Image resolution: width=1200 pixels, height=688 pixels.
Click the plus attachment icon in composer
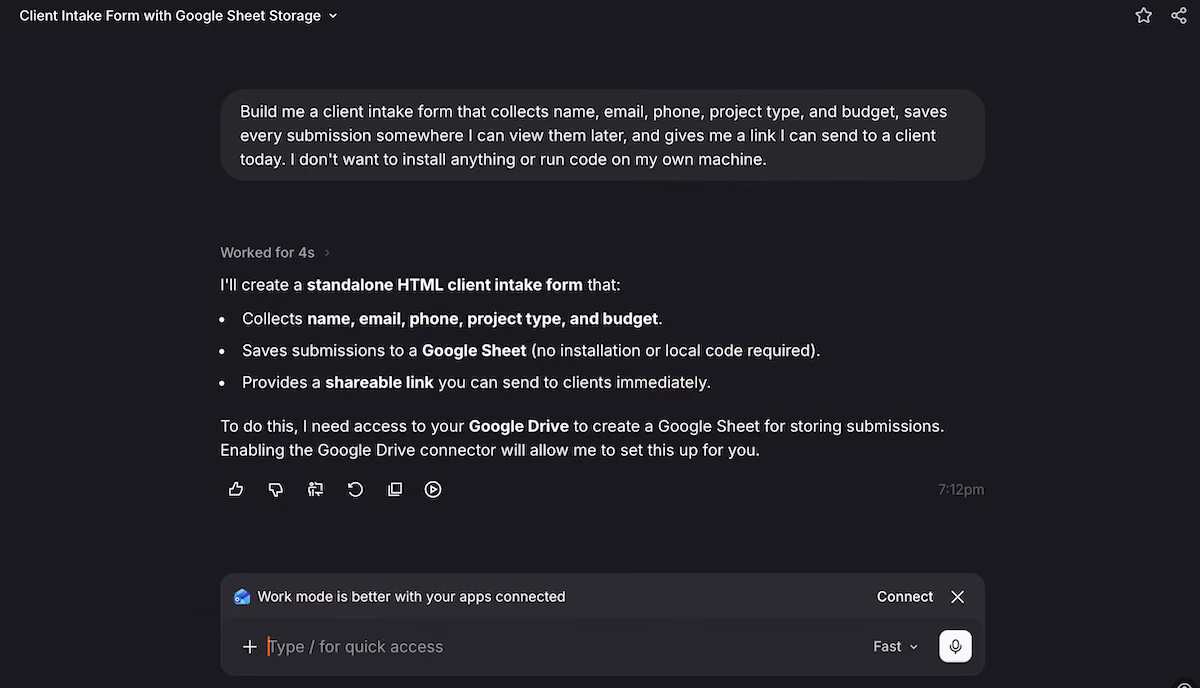click(x=250, y=647)
